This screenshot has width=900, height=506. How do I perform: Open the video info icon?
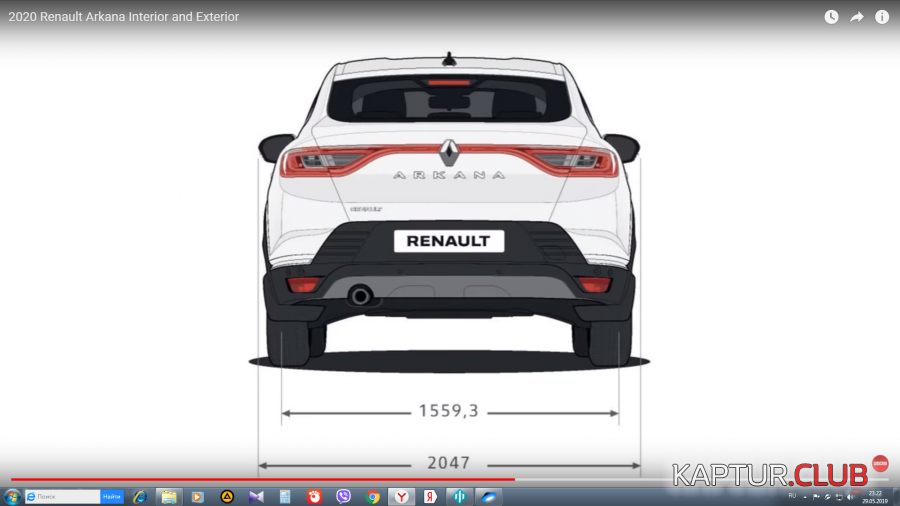tap(882, 17)
